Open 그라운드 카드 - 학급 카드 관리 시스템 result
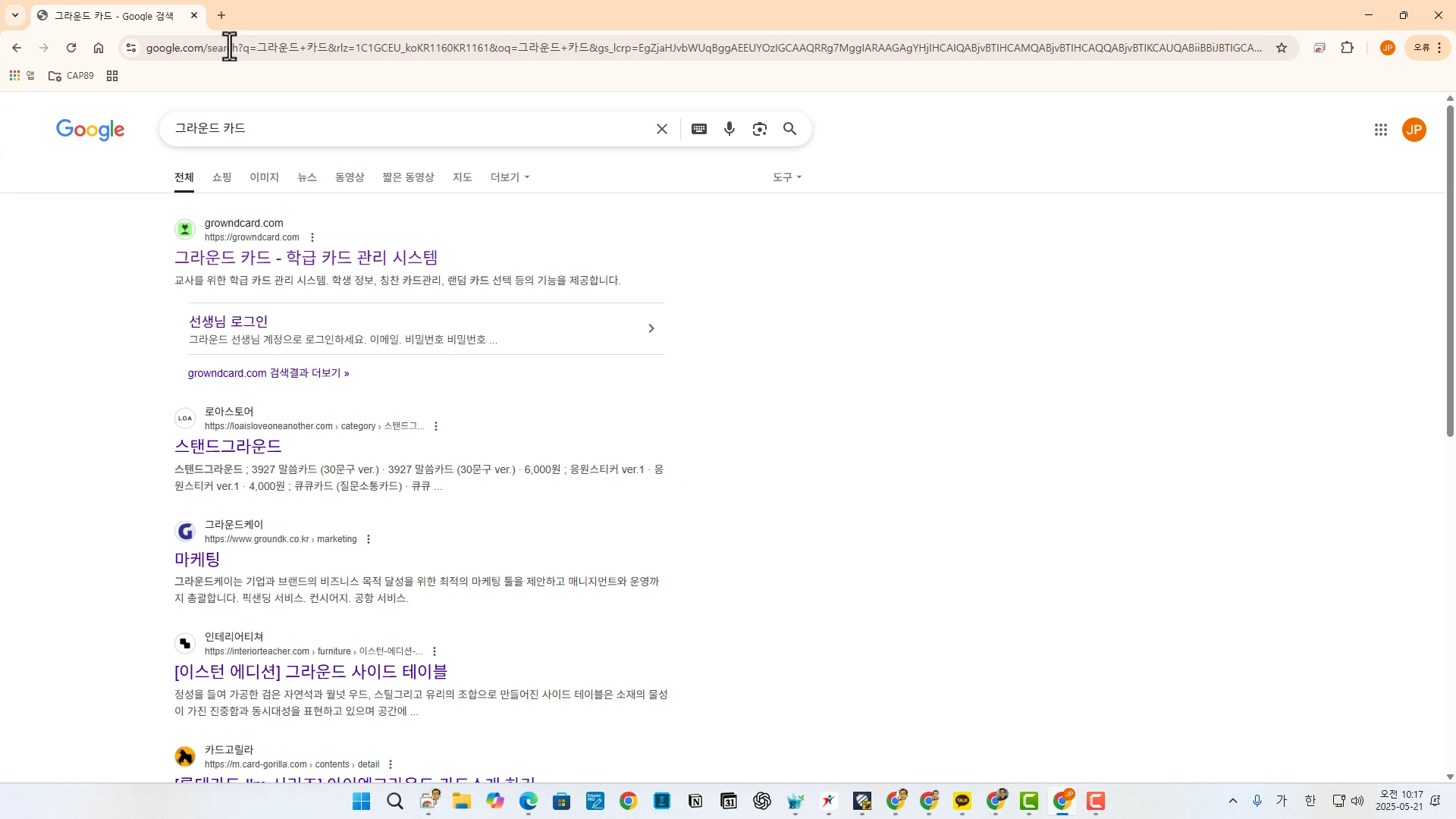Image resolution: width=1456 pixels, height=819 pixels. (306, 258)
